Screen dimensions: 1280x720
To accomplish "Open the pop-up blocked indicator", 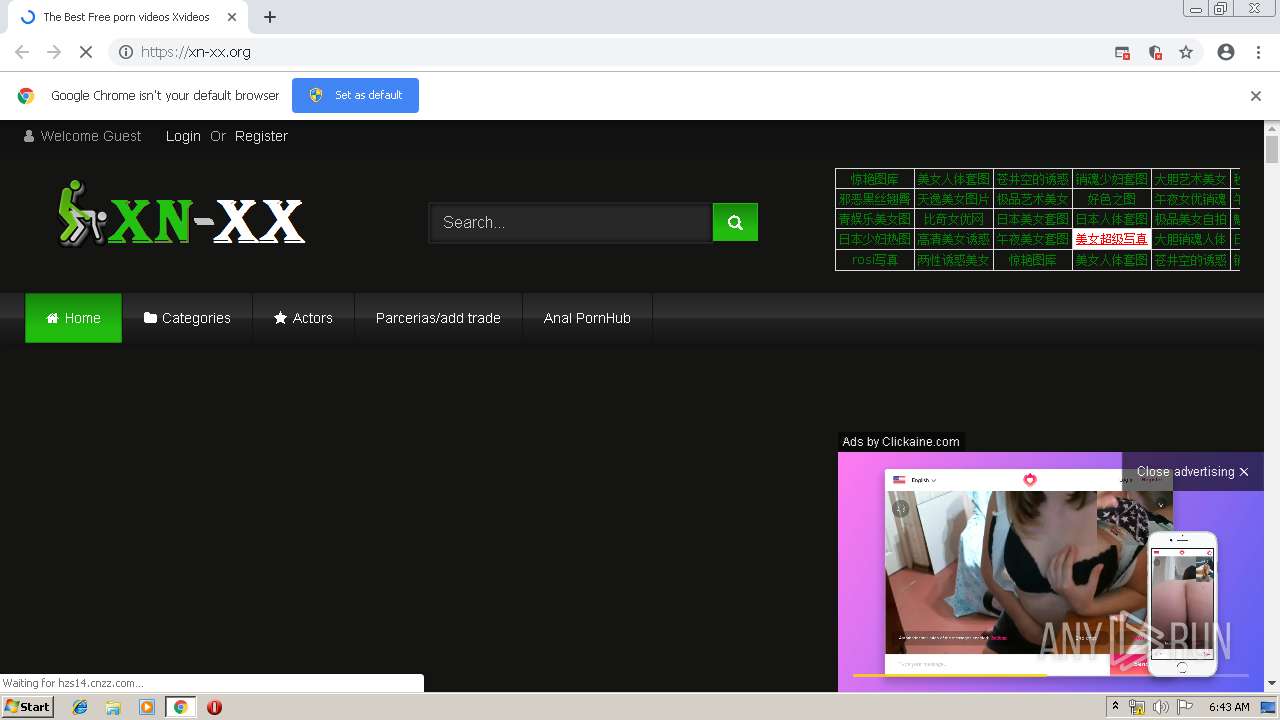I will (x=1122, y=52).
